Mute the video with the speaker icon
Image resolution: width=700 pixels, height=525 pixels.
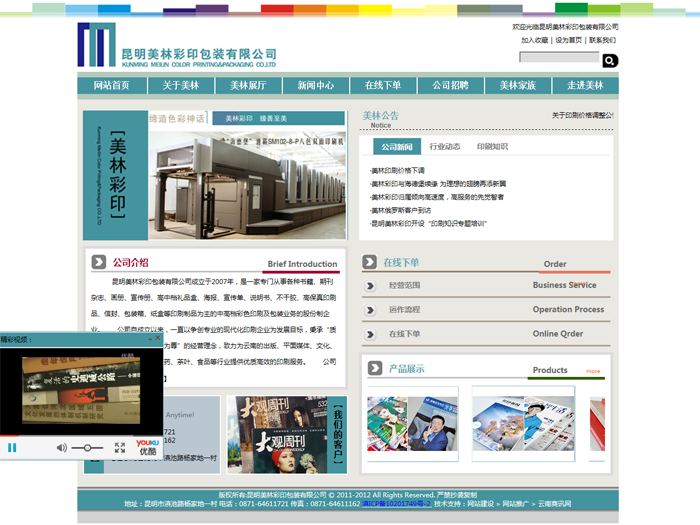(61, 447)
